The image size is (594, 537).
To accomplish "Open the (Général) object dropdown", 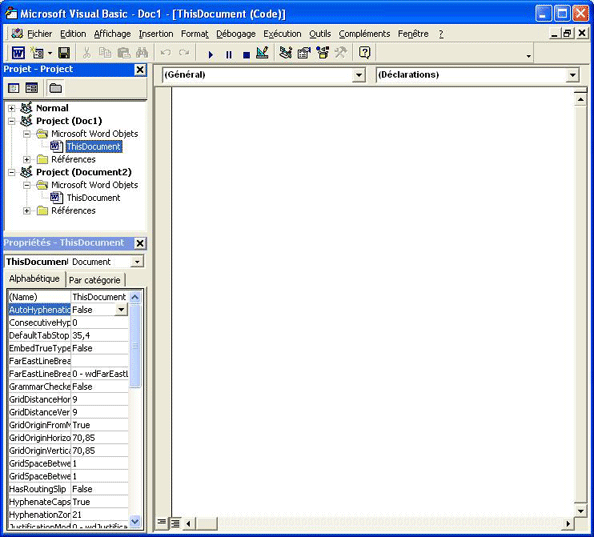I will (358, 75).
